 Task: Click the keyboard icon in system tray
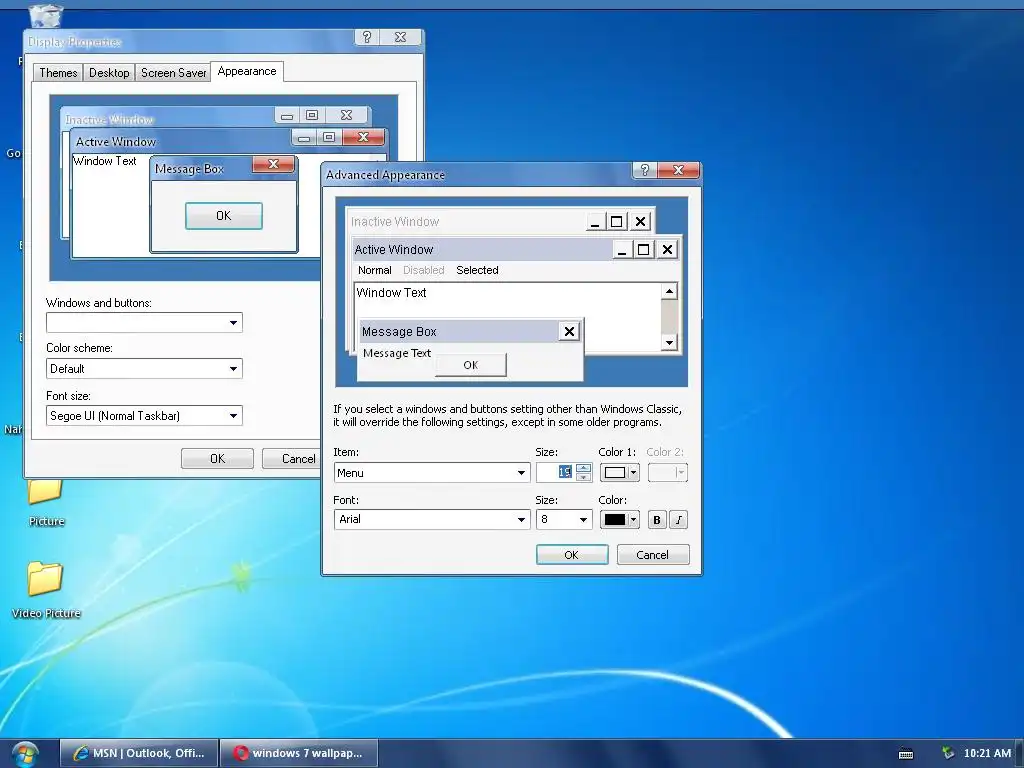(906, 754)
